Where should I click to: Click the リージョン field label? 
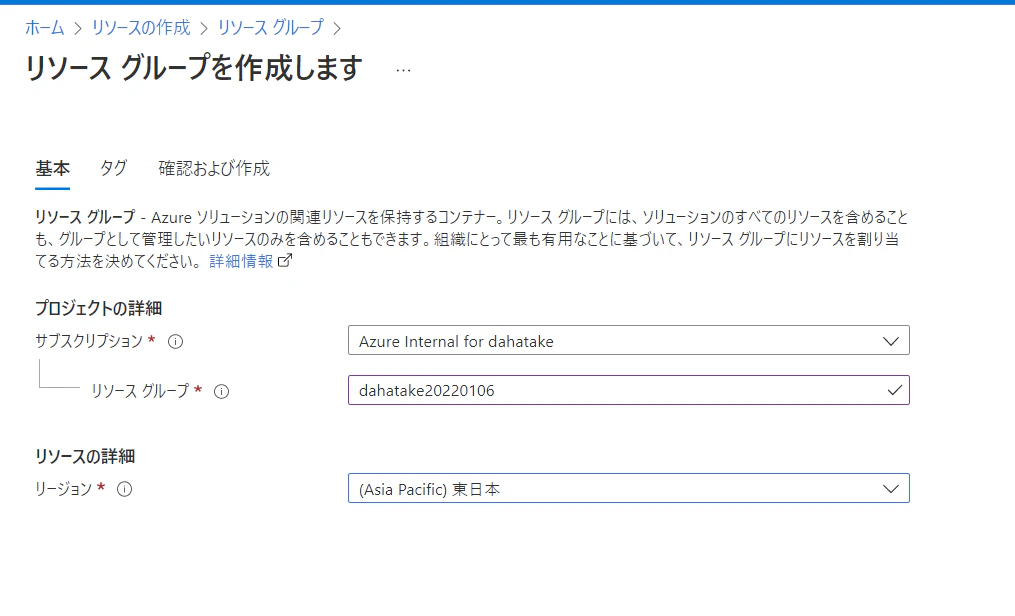coord(63,489)
